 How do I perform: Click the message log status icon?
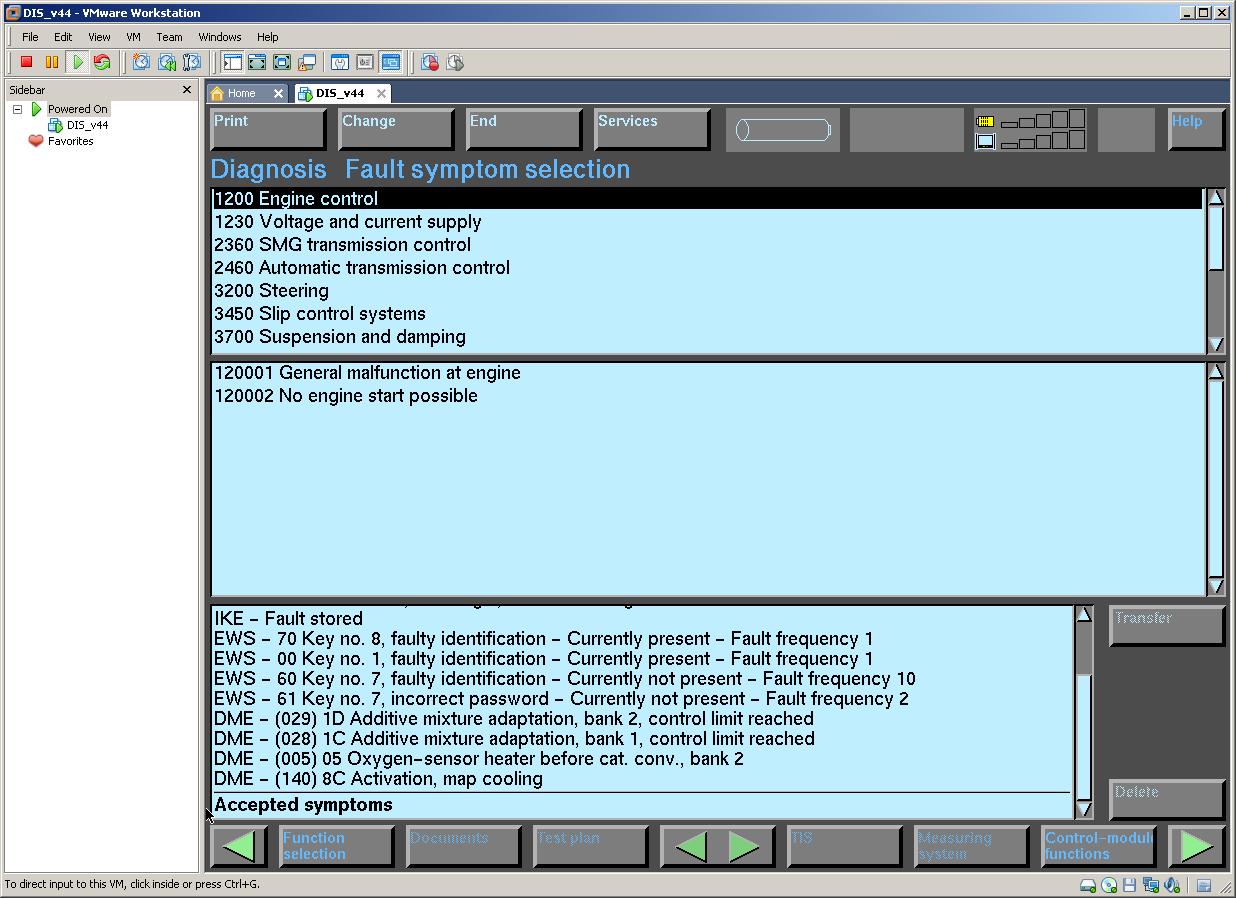coord(1204,885)
